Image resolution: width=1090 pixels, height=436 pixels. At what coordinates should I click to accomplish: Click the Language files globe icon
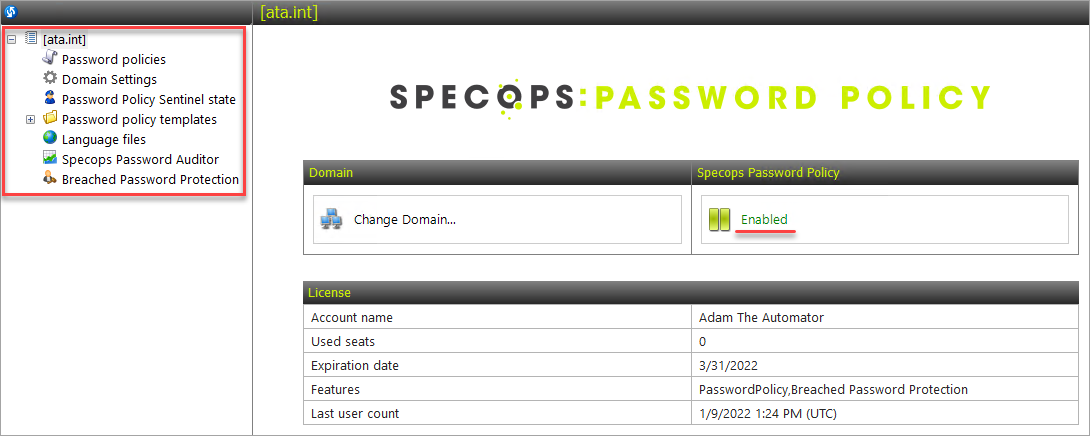pyautogui.click(x=50, y=138)
